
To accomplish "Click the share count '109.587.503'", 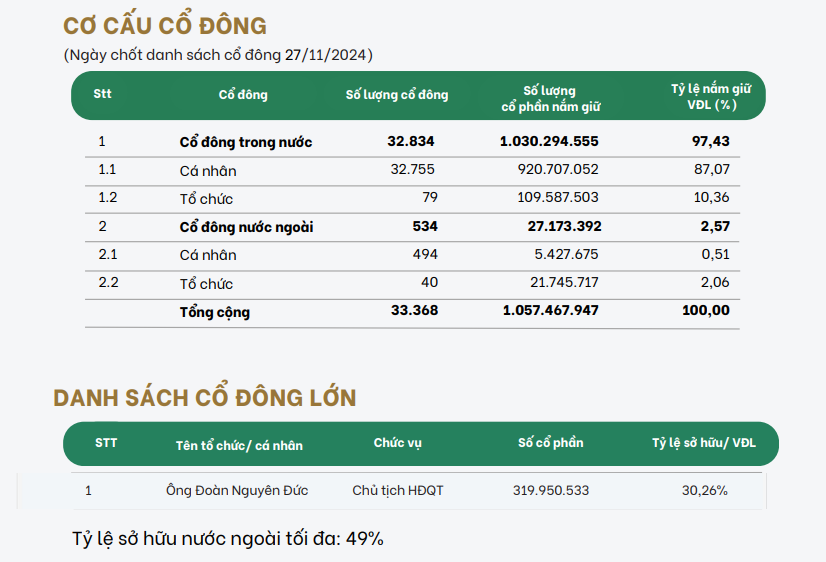I will (x=558, y=197).
